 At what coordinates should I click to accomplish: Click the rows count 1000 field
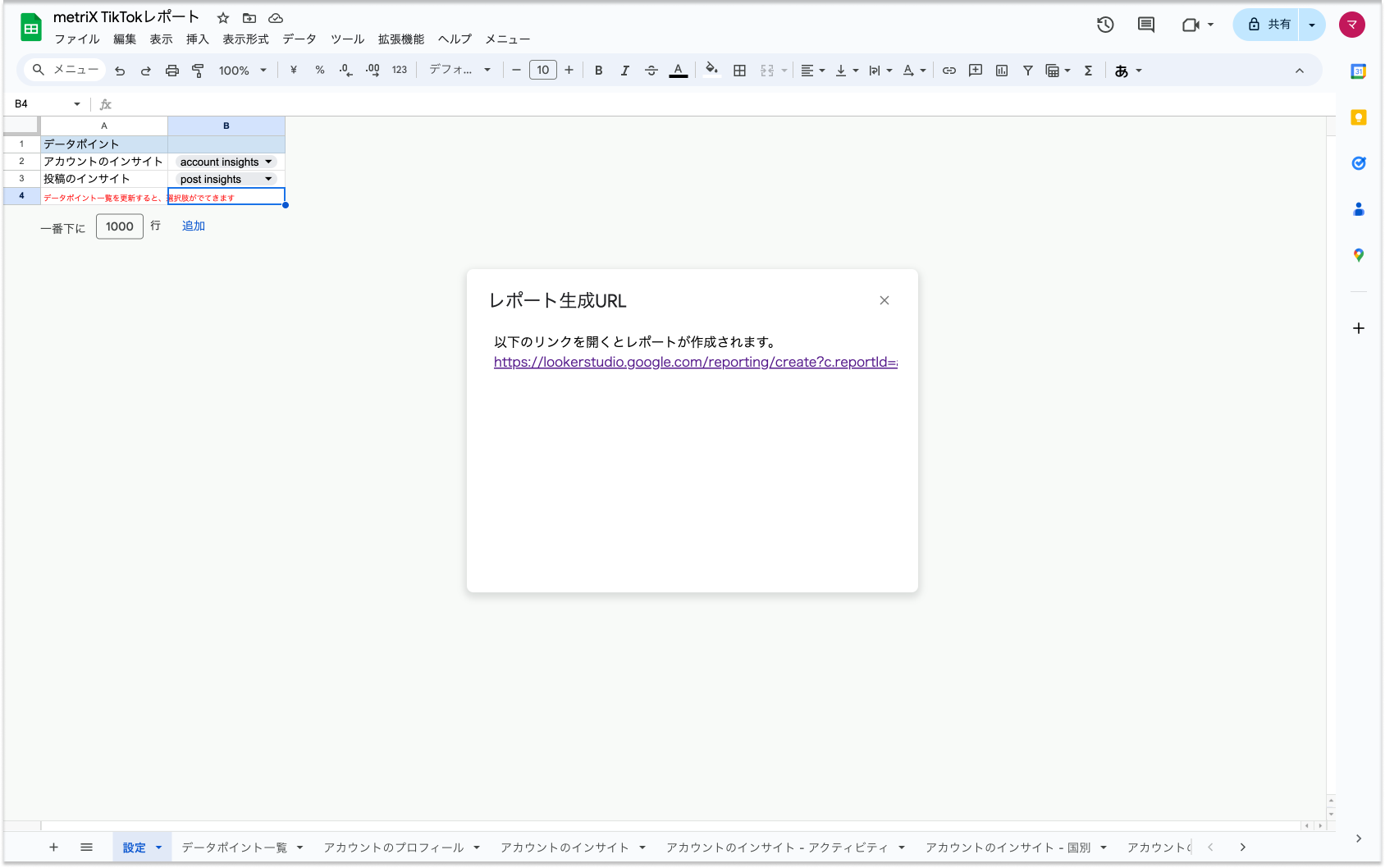(120, 226)
